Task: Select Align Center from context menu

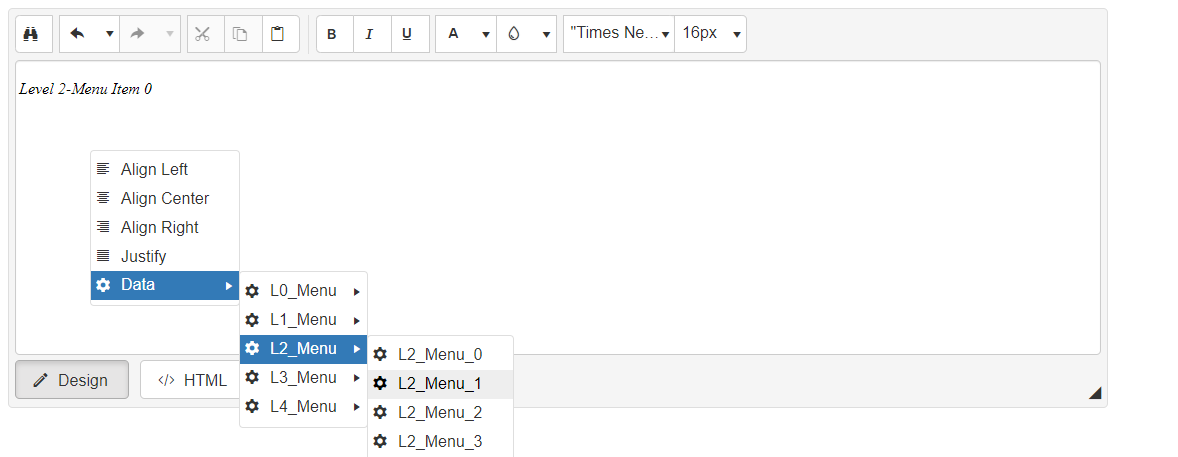Action: point(165,198)
